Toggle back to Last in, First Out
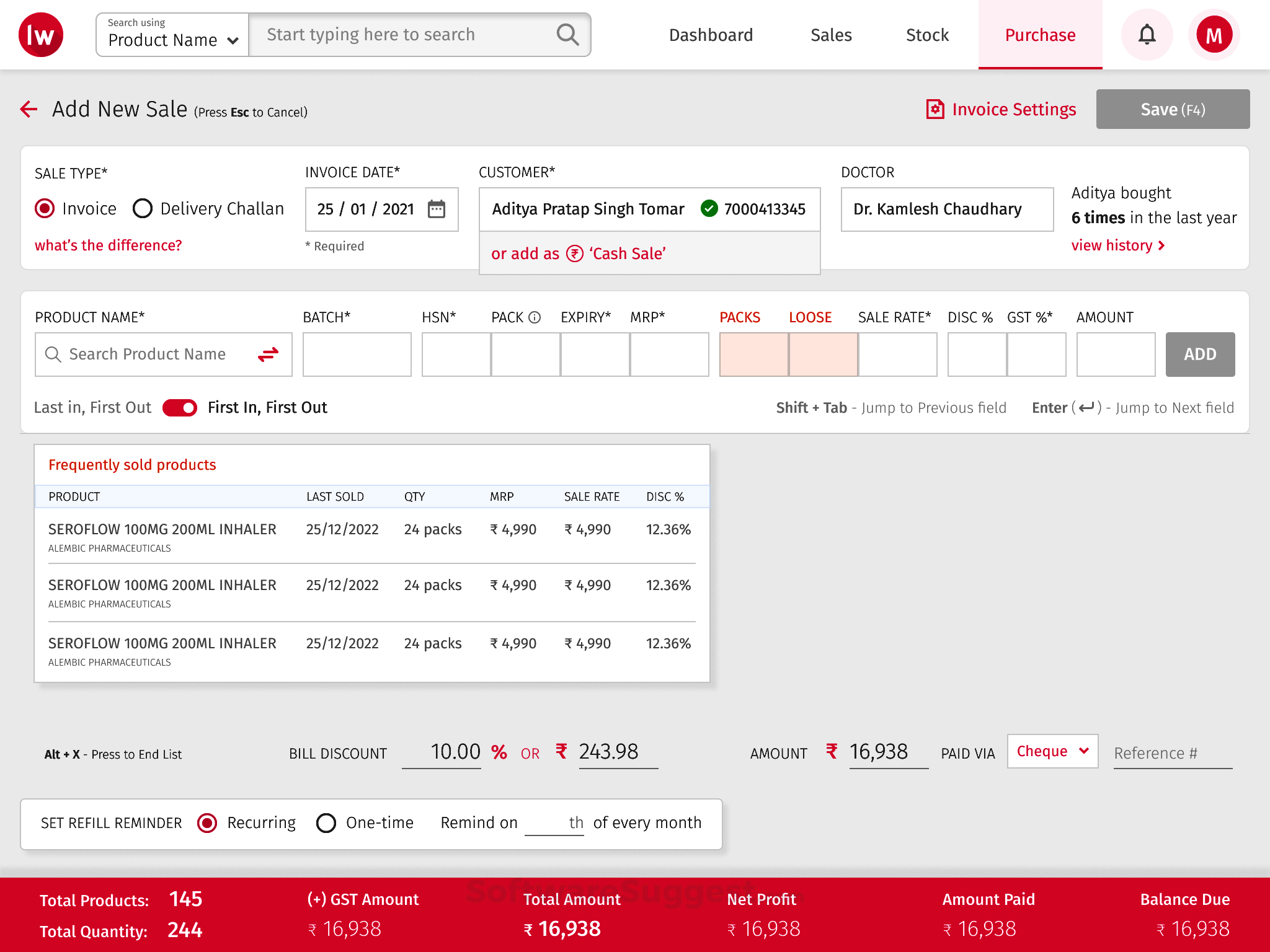Viewport: 1270px width, 952px height. 179,408
